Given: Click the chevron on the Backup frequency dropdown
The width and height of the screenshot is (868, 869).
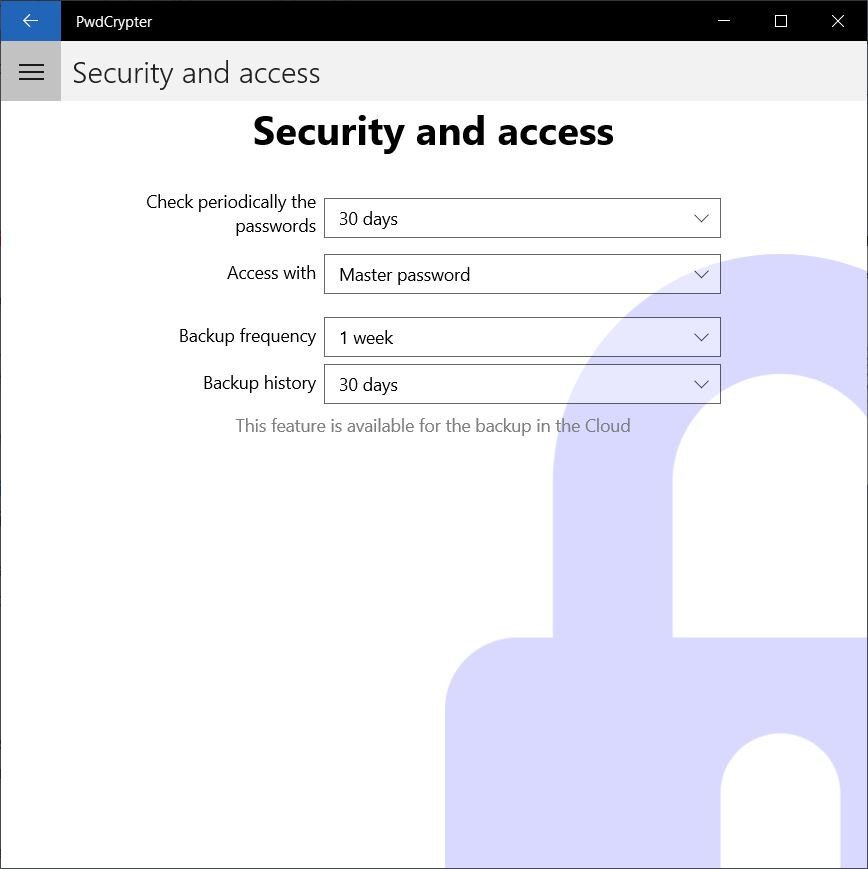Looking at the screenshot, I should click(701, 337).
